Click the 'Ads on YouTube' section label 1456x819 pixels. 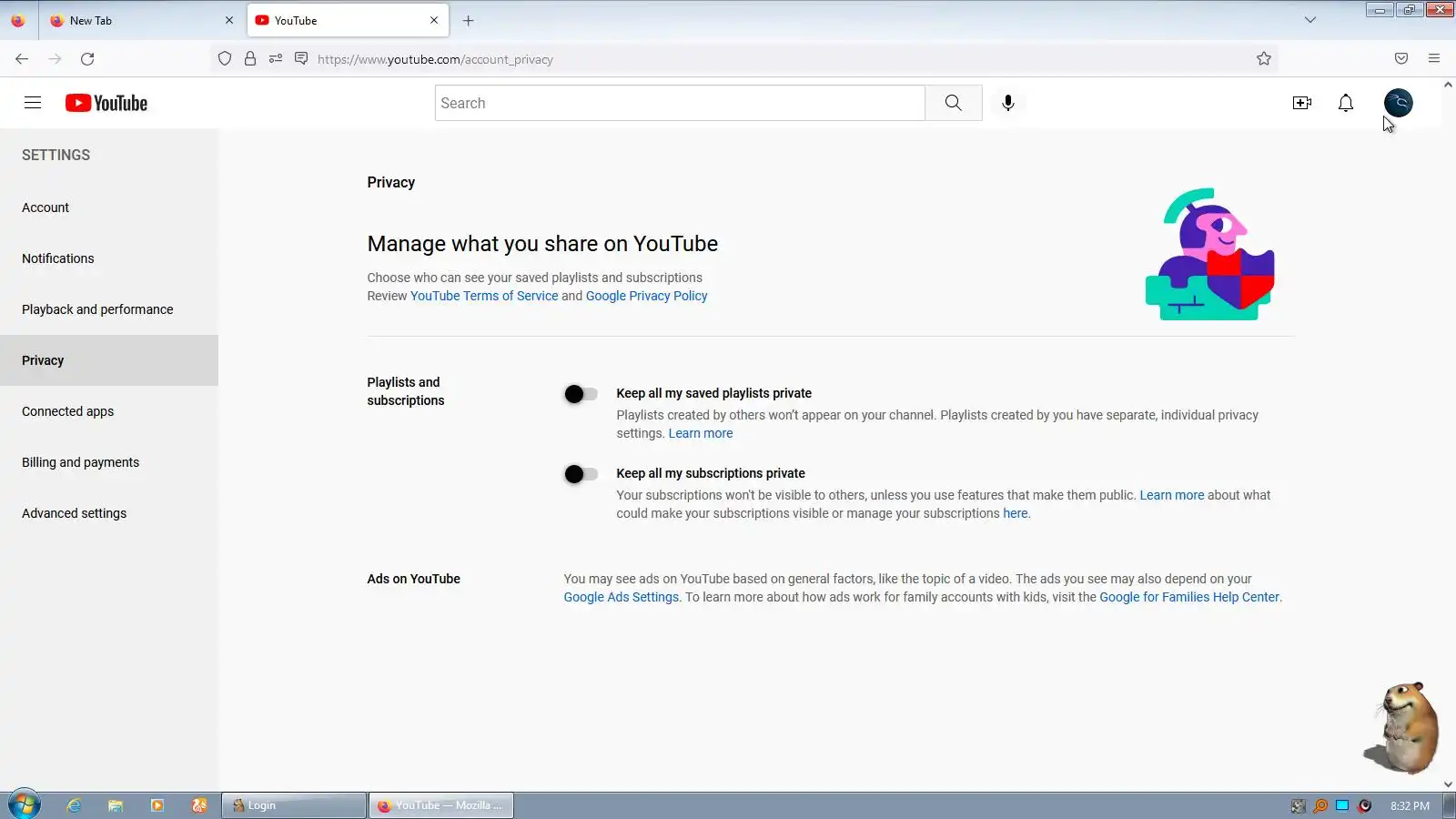pos(414,579)
